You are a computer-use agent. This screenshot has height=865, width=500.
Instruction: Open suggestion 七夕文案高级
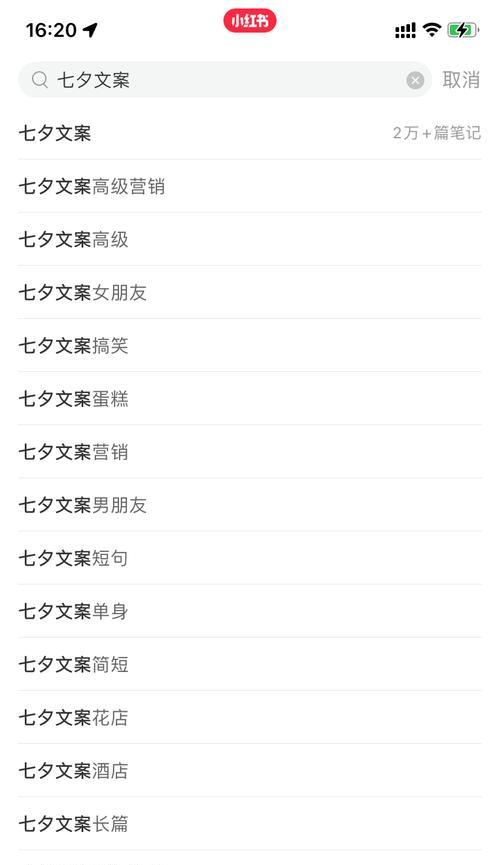click(x=250, y=239)
